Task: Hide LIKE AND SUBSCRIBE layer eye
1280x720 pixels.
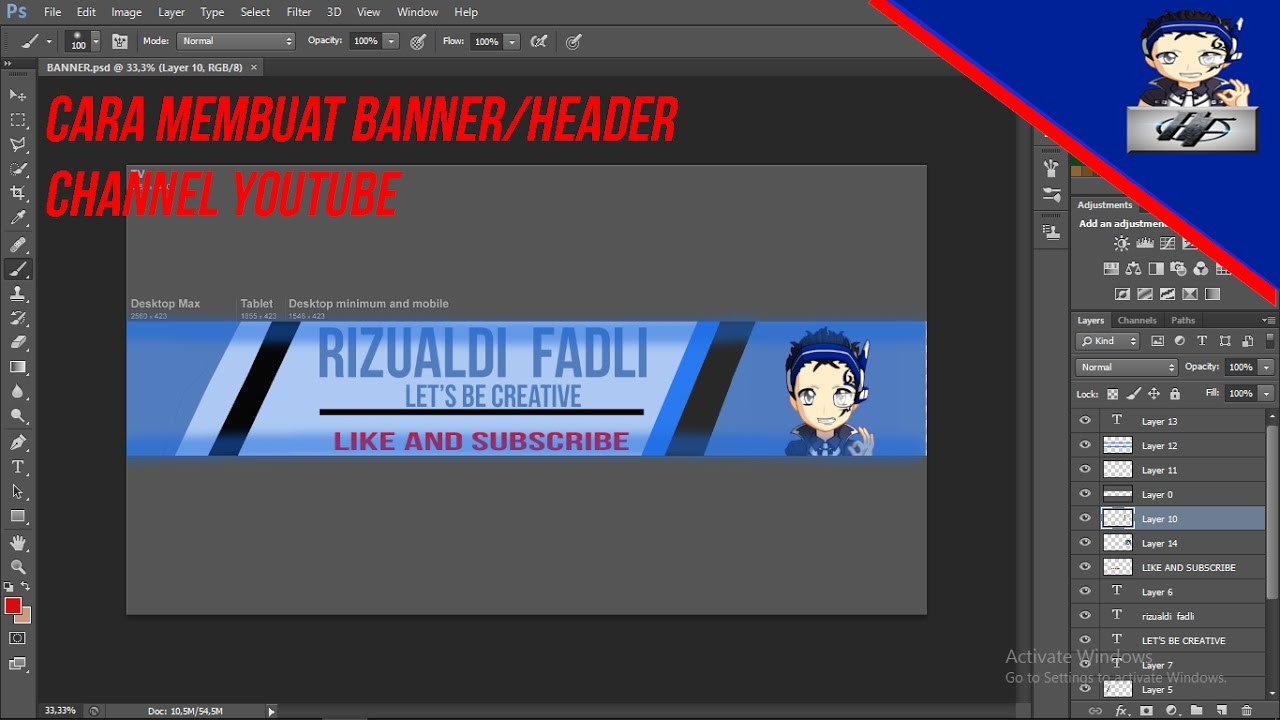Action: [1085, 567]
